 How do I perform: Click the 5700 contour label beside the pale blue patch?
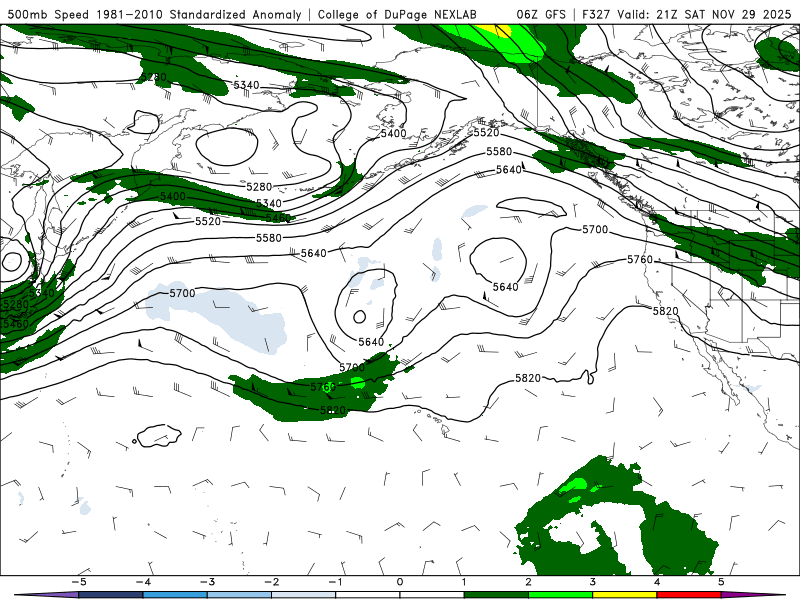point(182,293)
